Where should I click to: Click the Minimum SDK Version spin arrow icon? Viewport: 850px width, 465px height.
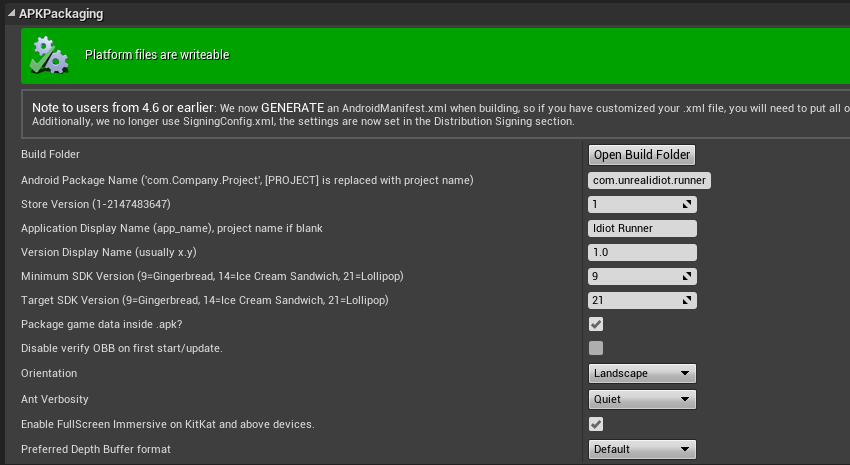[x=687, y=276]
